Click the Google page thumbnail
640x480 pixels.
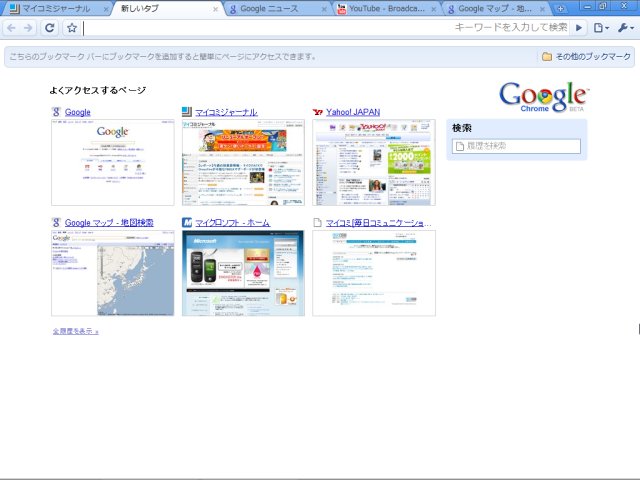click(x=113, y=162)
